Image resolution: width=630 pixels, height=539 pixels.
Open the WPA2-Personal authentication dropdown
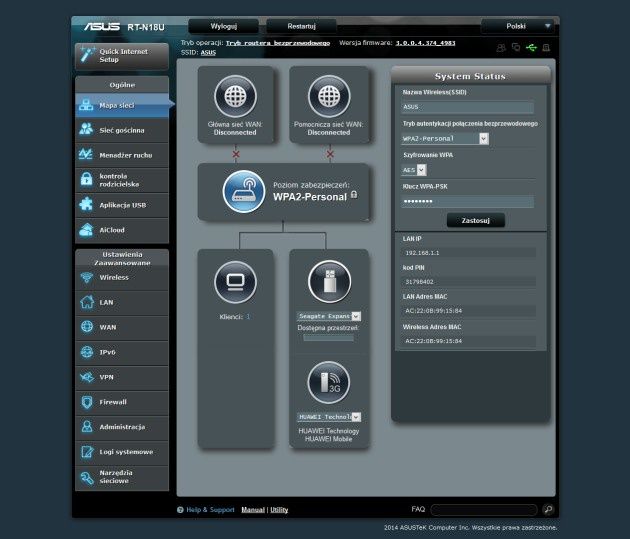point(445,139)
